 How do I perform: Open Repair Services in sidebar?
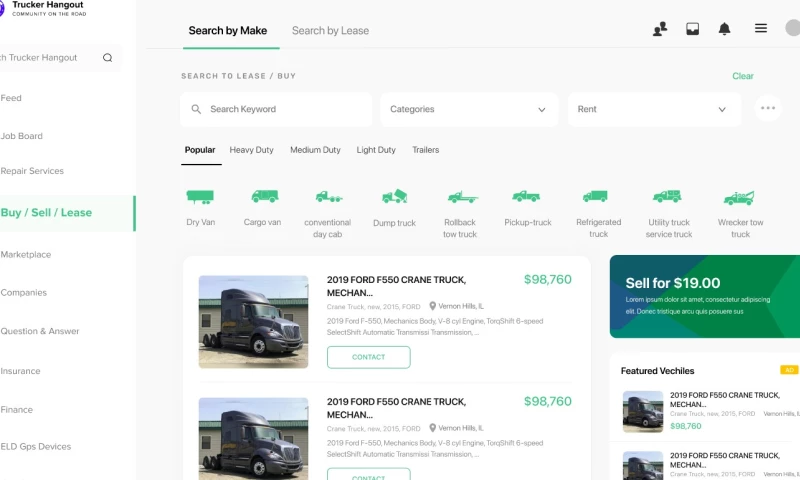pyautogui.click(x=32, y=171)
